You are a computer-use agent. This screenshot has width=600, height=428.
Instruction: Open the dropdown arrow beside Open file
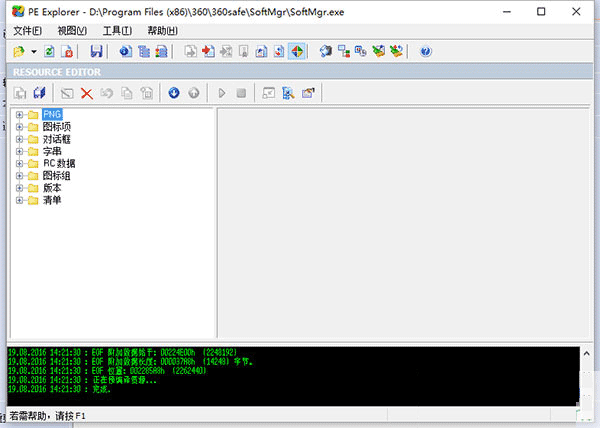(x=33, y=51)
